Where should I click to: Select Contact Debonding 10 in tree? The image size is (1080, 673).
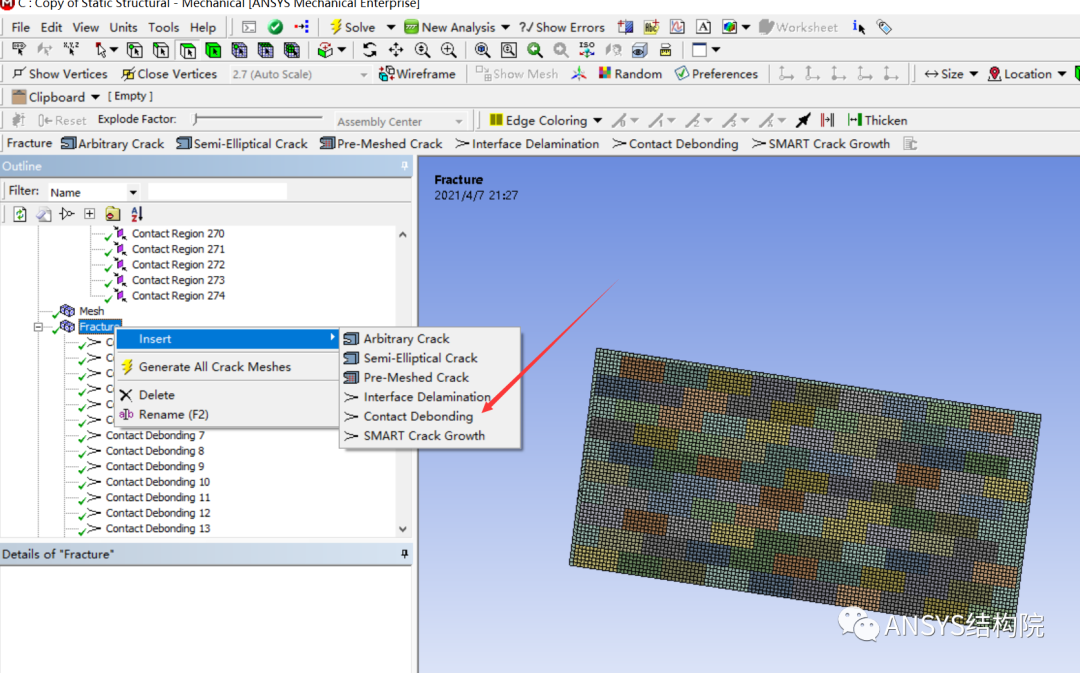point(158,482)
